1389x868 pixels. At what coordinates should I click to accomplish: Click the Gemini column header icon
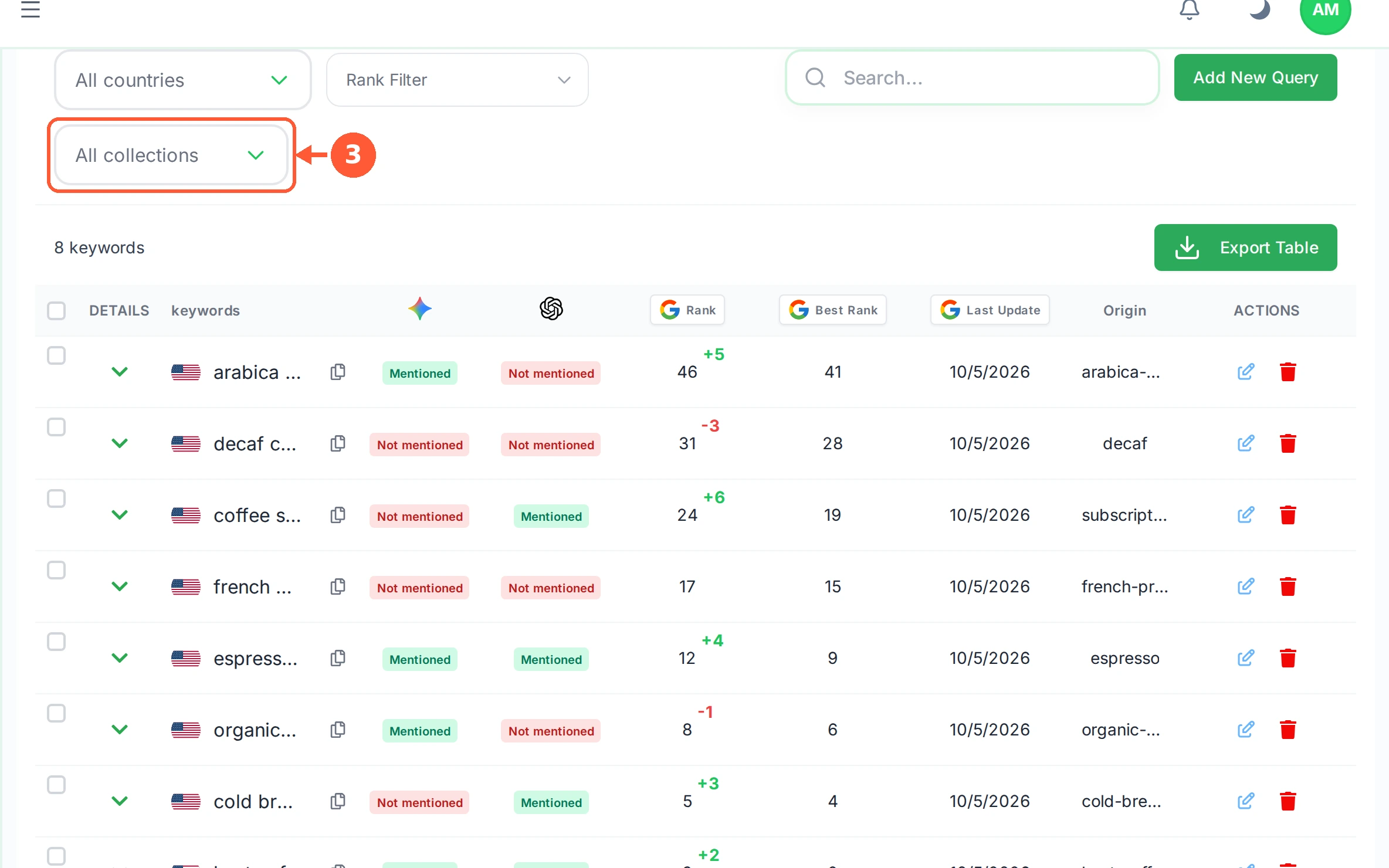[x=420, y=308]
